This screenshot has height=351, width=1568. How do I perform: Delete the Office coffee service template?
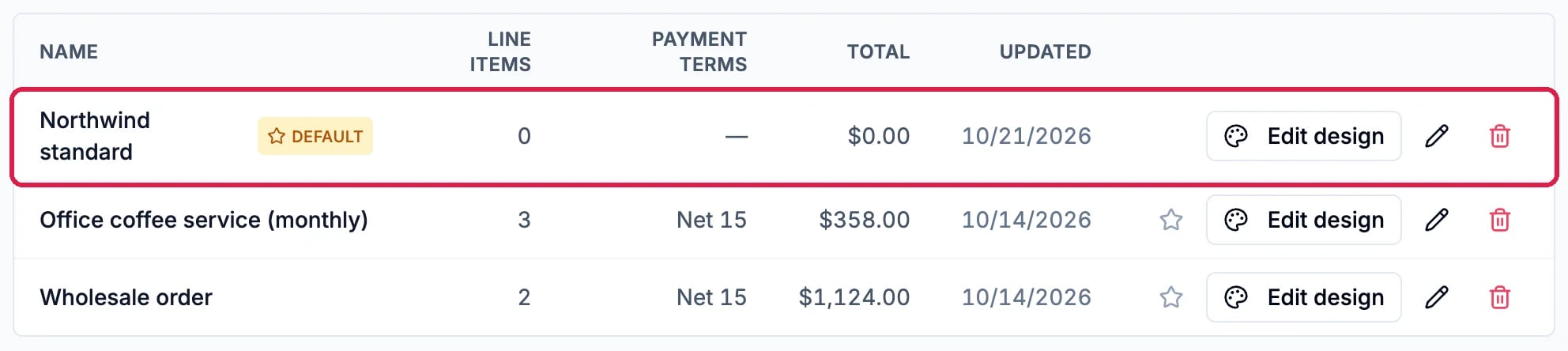[1499, 220]
